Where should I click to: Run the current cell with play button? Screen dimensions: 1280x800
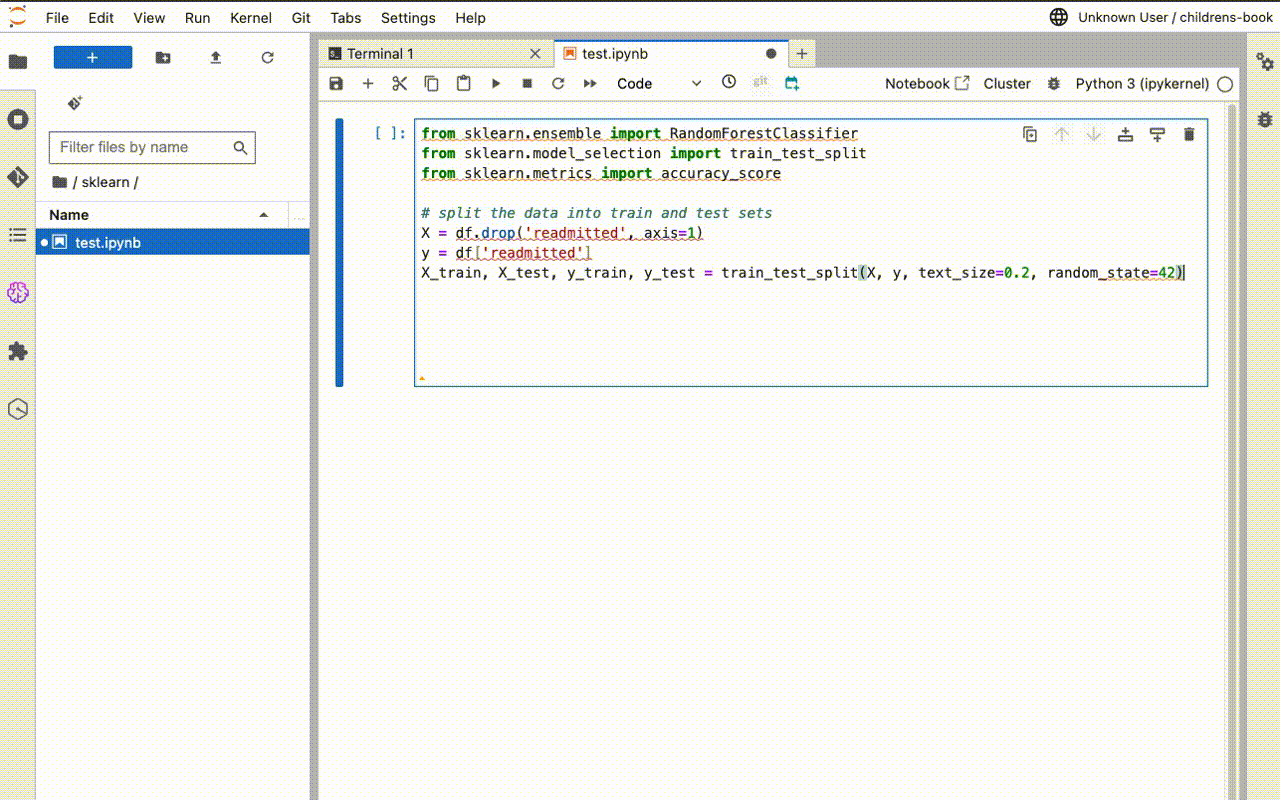(496, 84)
